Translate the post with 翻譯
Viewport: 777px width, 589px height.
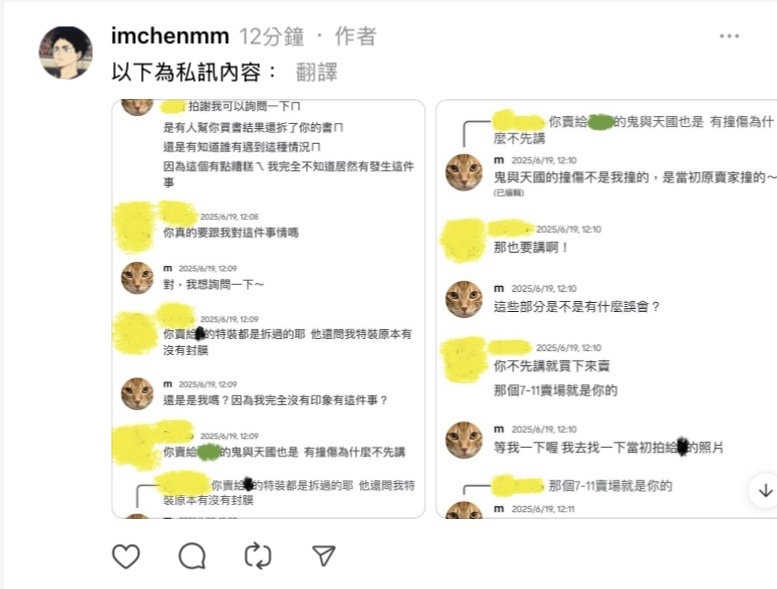(317, 72)
